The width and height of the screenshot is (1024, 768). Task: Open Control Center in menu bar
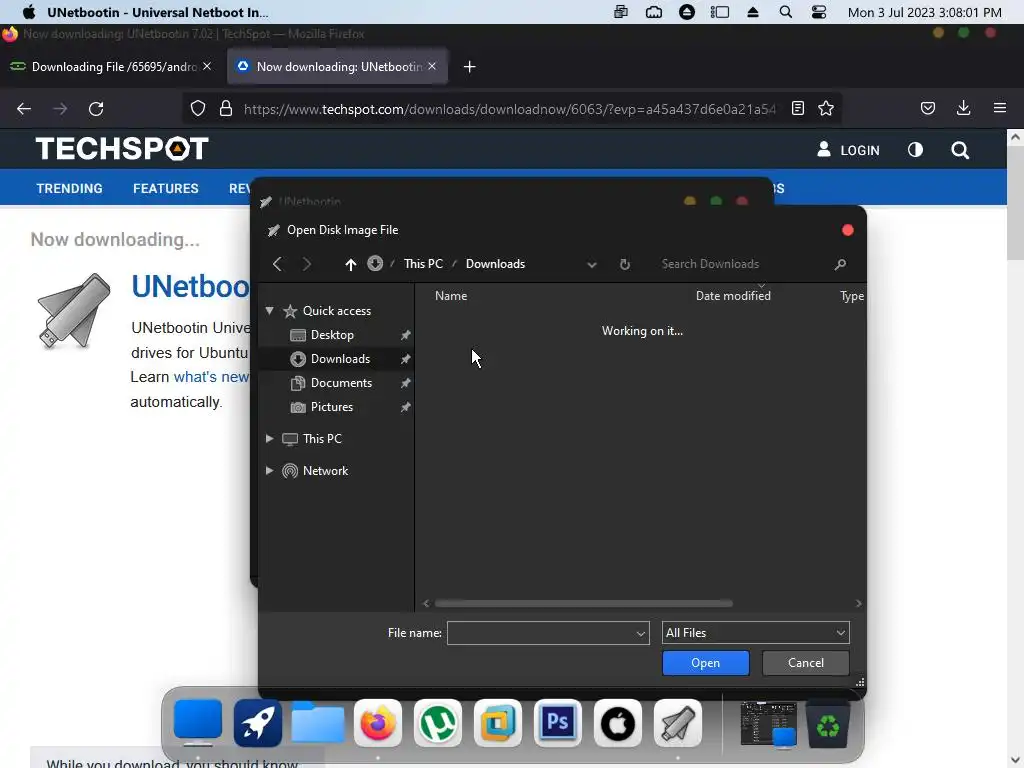pos(818,12)
